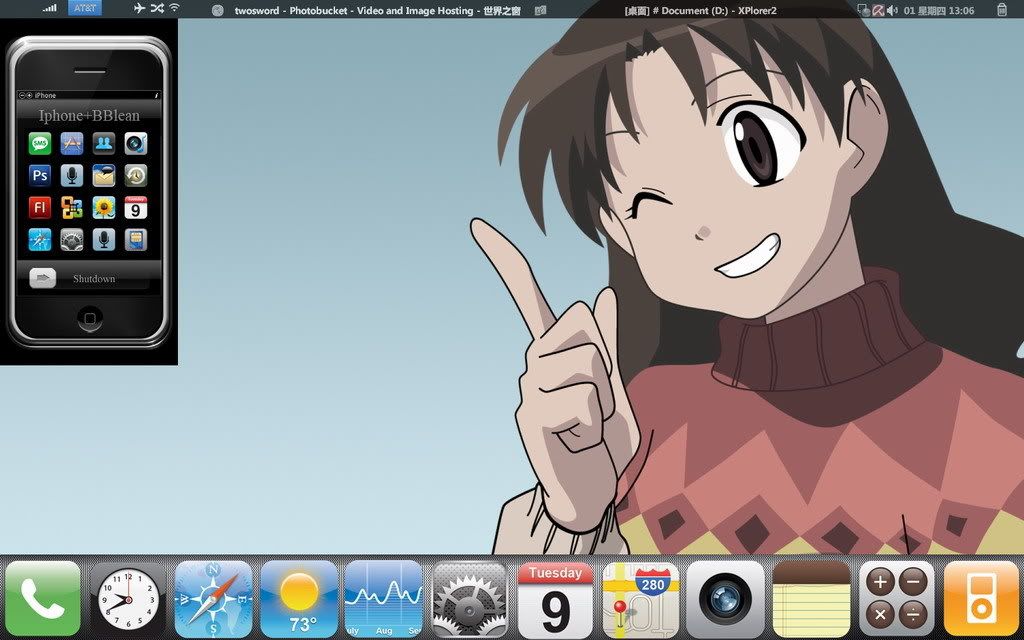Open the Maps 280 icon in the dock
Screen dimensions: 1024x640
pos(641,599)
